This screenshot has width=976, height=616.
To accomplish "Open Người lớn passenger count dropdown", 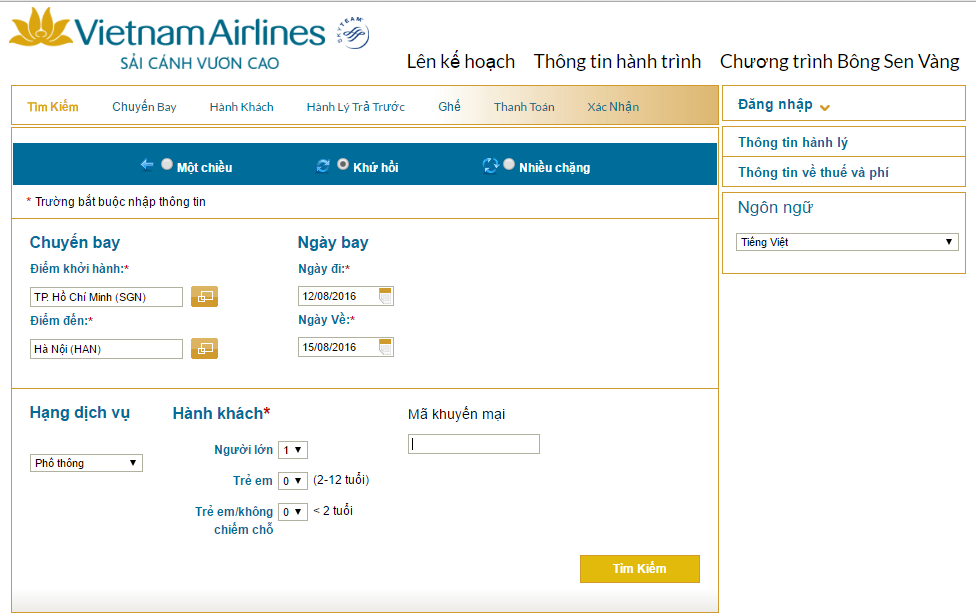I will pyautogui.click(x=292, y=450).
